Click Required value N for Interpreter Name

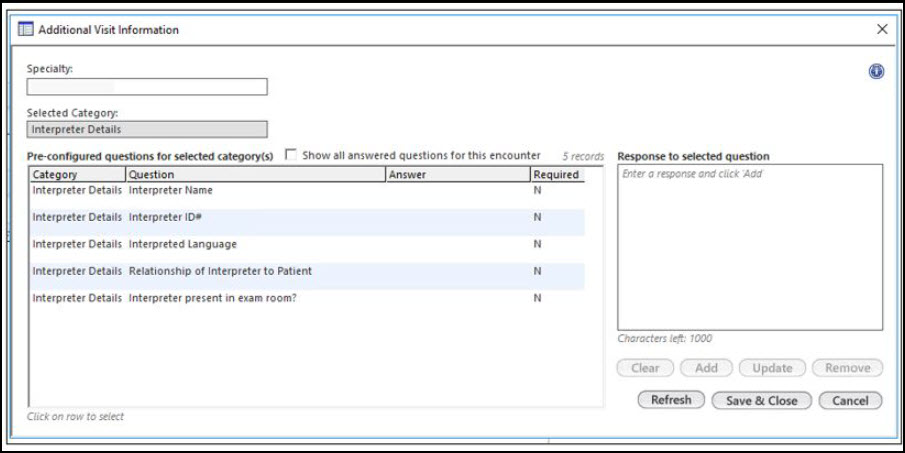tap(537, 190)
